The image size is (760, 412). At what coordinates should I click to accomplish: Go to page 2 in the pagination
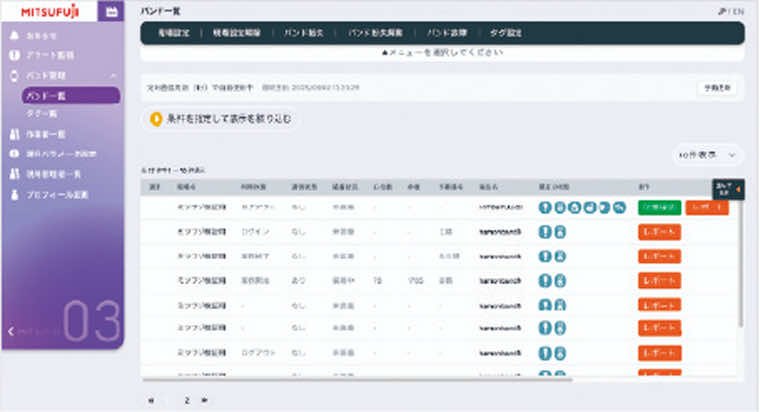tap(187, 400)
